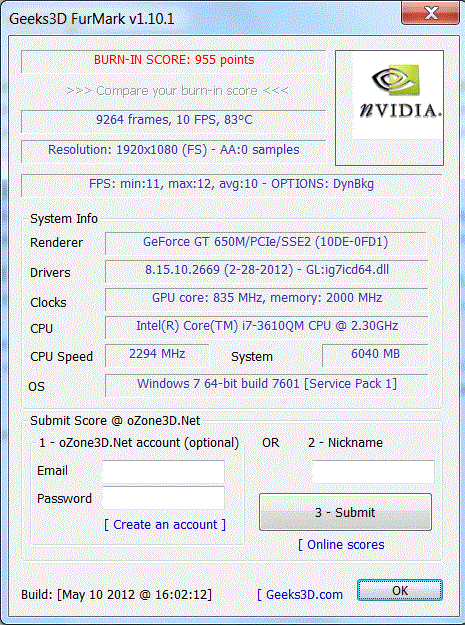Viewport: 465px width, 626px height.
Task: Click the Resolution: 1920x1080 (FS) field
Action: 174,151
